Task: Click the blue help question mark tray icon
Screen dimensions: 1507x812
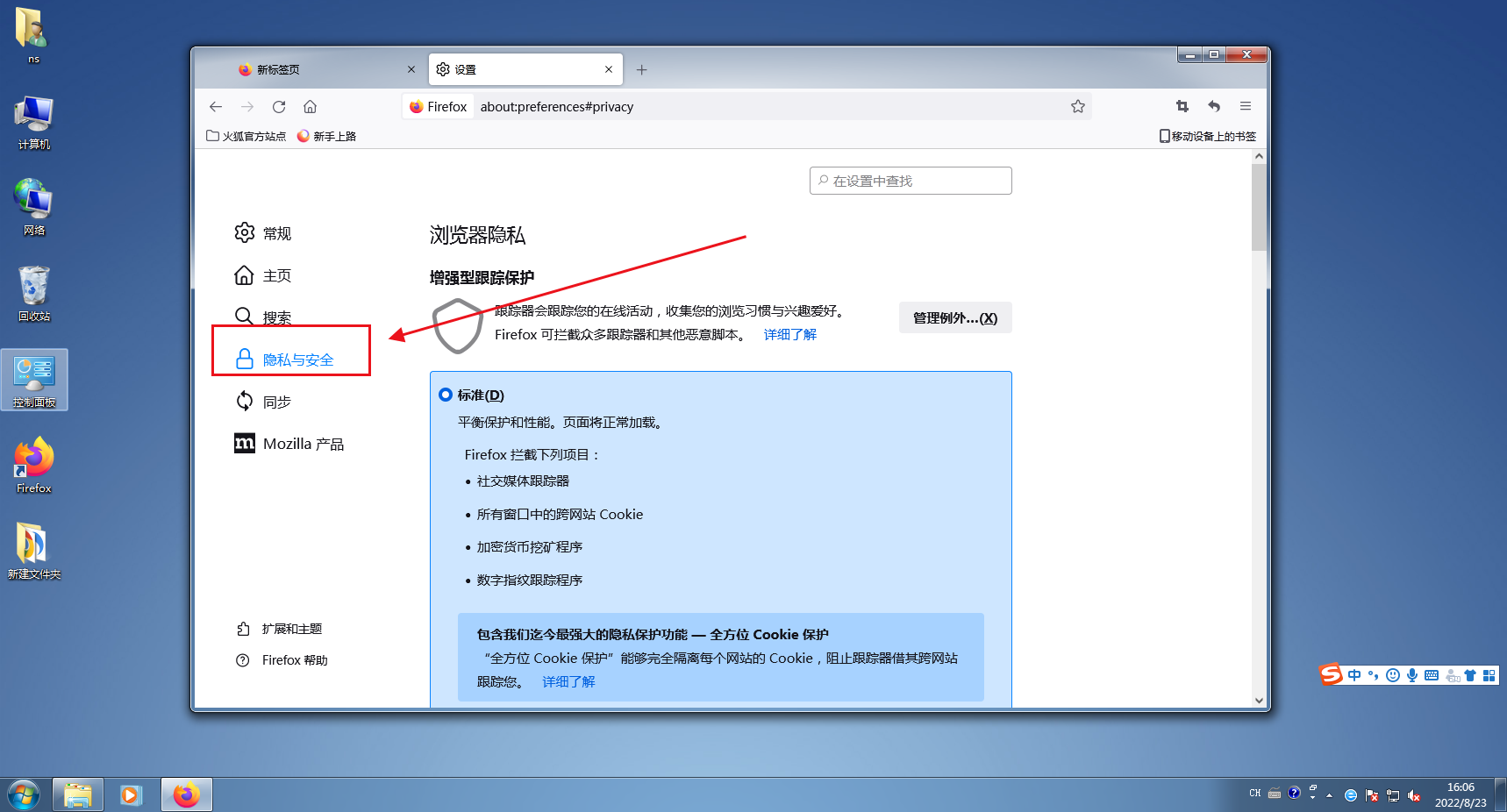Action: [x=1294, y=793]
